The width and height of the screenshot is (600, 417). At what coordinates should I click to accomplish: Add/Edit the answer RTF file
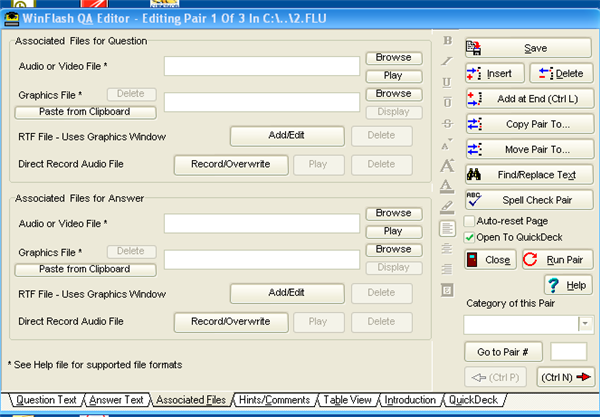(287, 293)
